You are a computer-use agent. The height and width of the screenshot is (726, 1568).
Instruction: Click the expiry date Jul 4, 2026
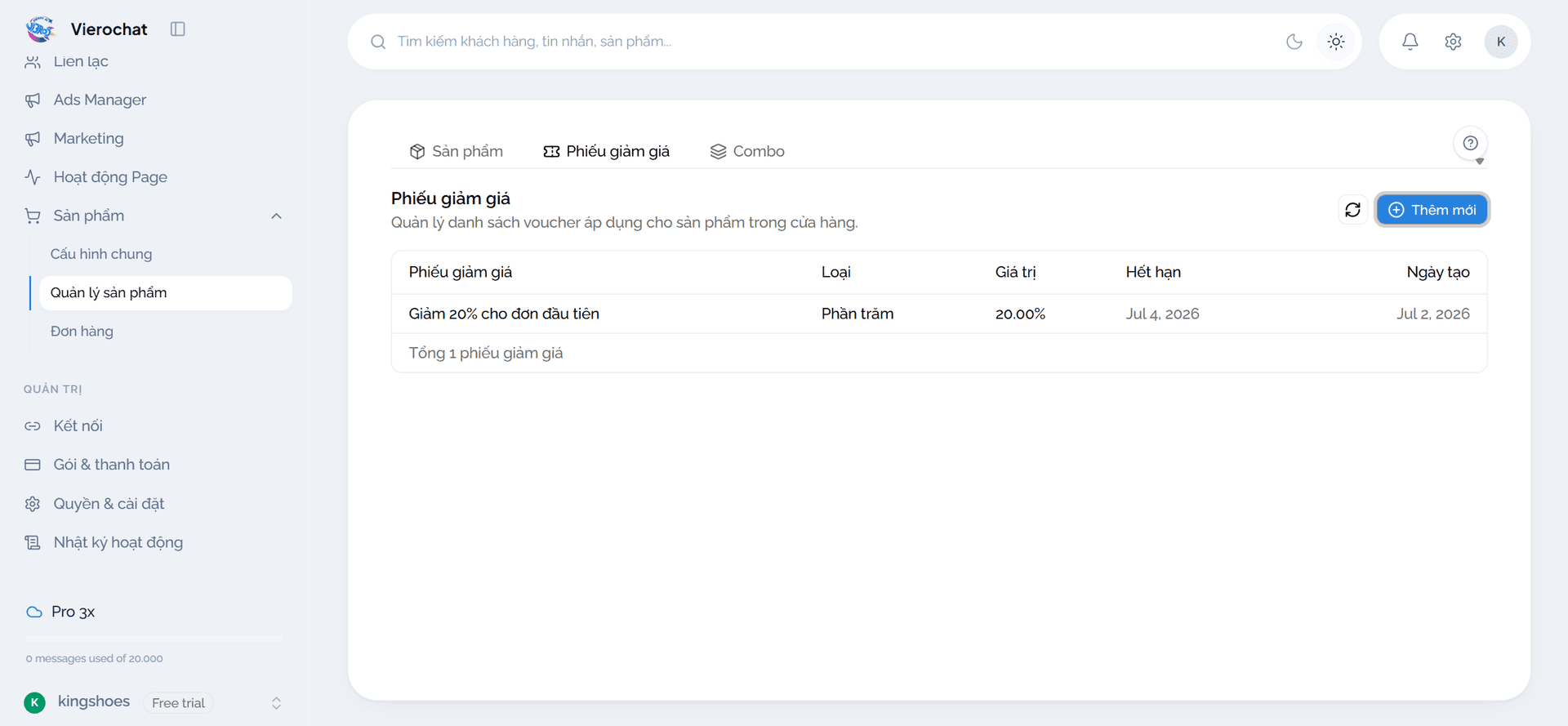(x=1162, y=314)
